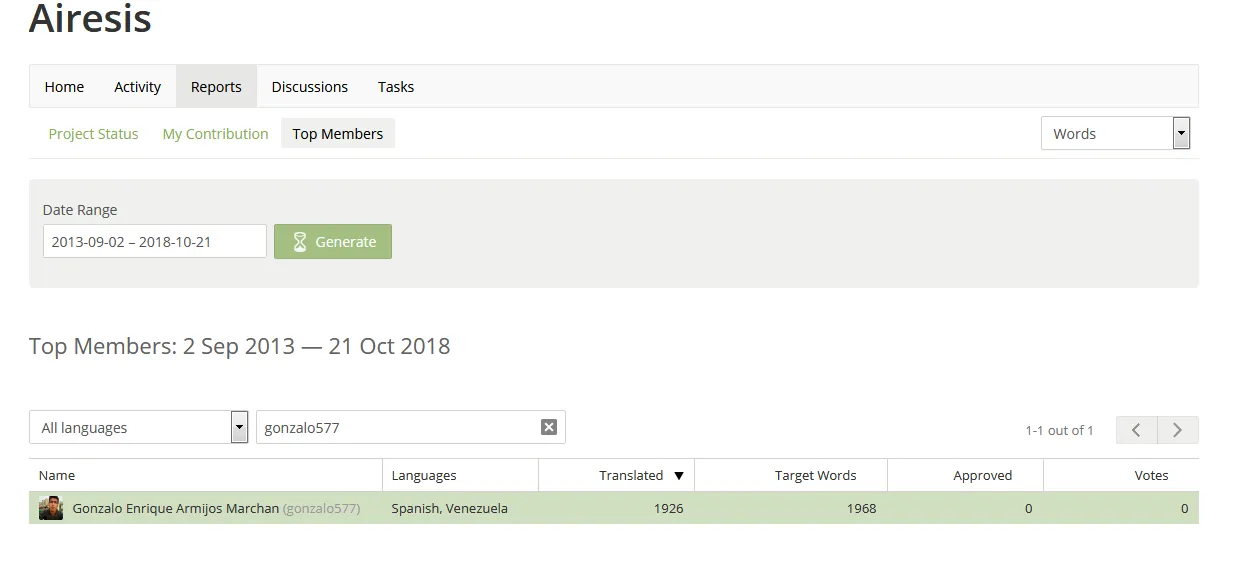Open the Discussions tab
1235x564 pixels.
pyautogui.click(x=310, y=87)
